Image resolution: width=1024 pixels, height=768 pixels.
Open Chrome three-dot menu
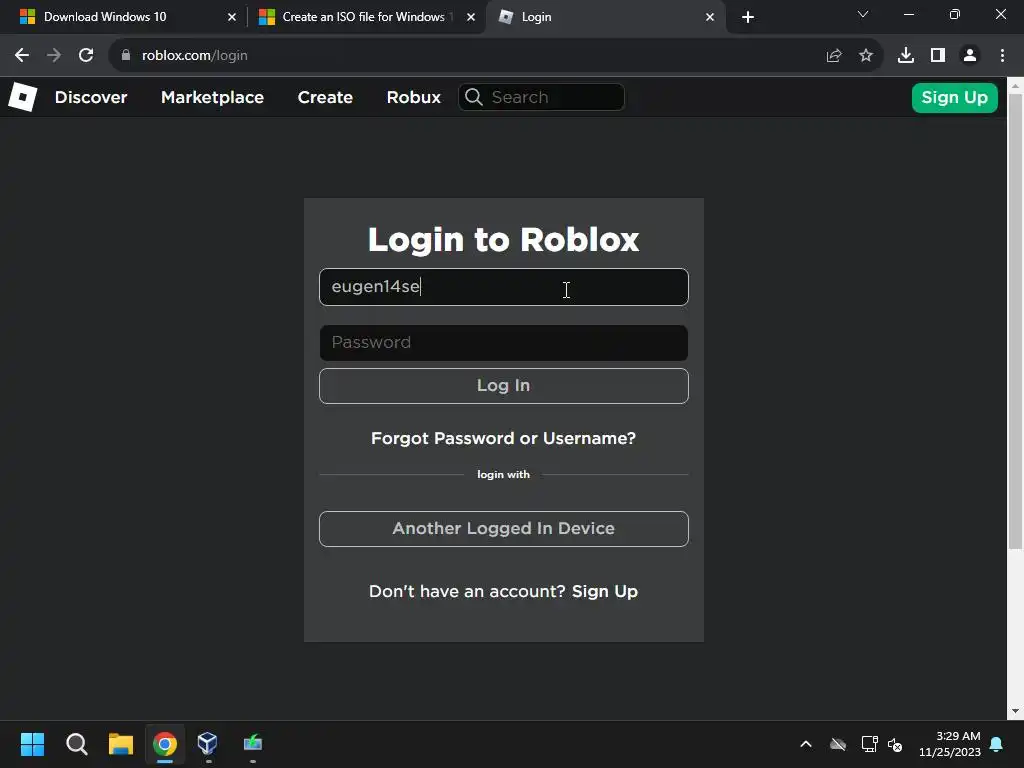click(1002, 56)
